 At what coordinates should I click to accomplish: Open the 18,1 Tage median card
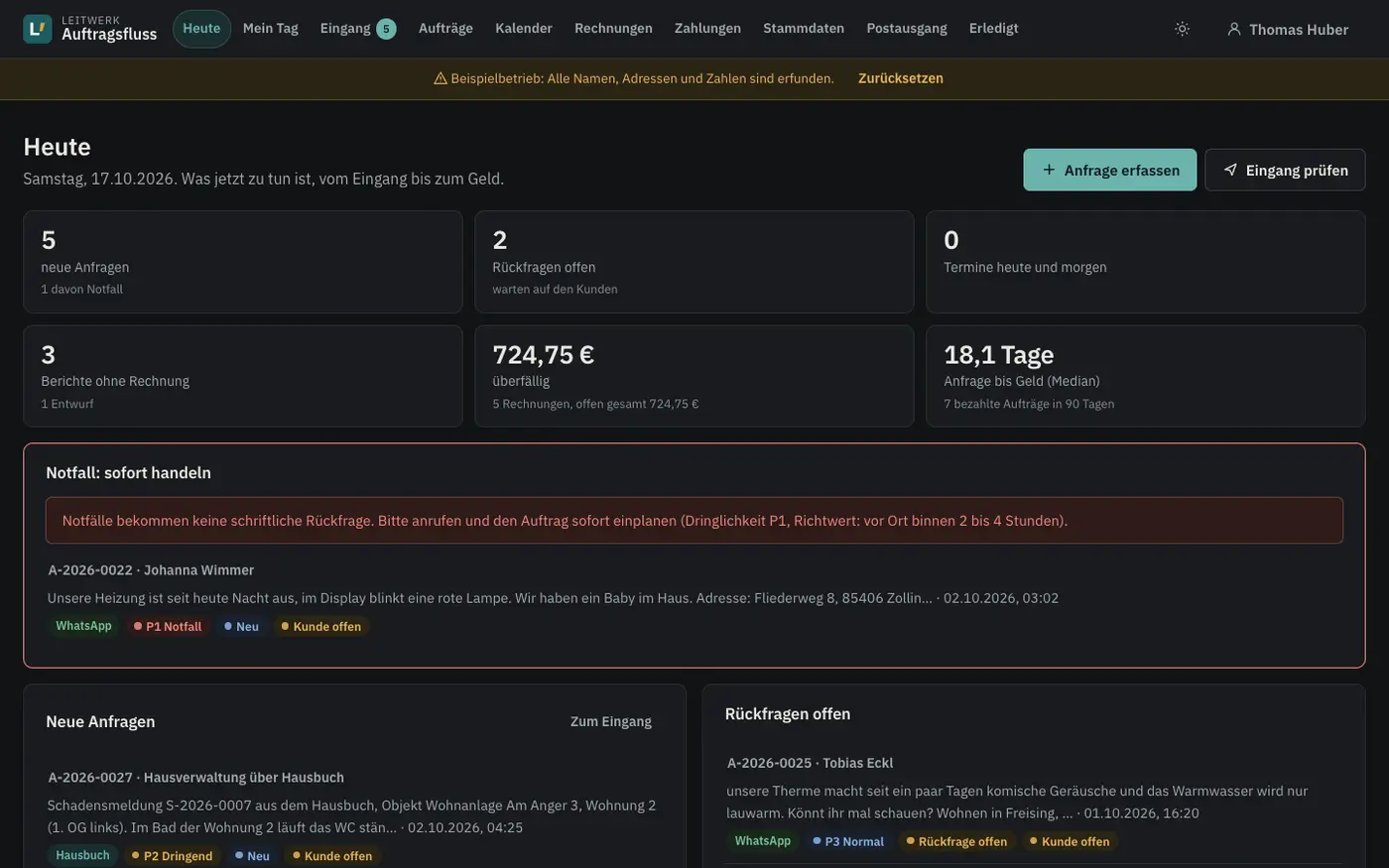click(x=1145, y=376)
